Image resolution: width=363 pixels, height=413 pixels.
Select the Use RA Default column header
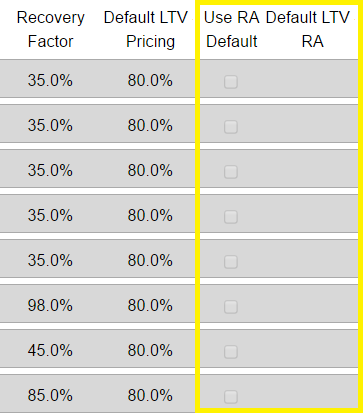[x=232, y=29]
